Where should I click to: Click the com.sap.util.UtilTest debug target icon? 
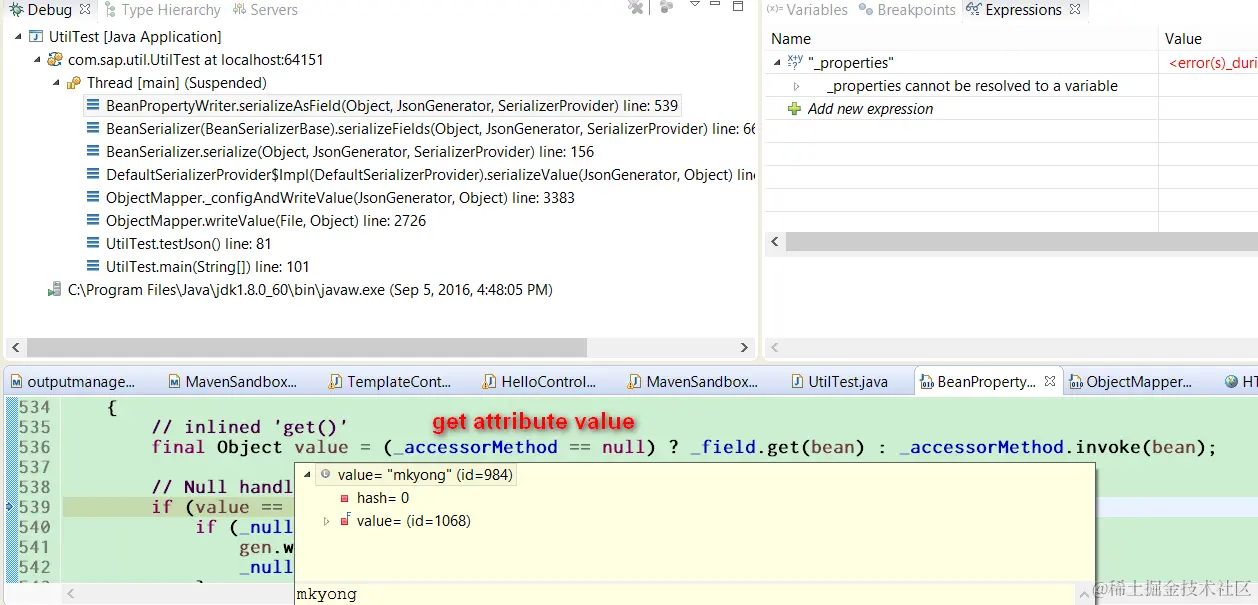[55, 60]
